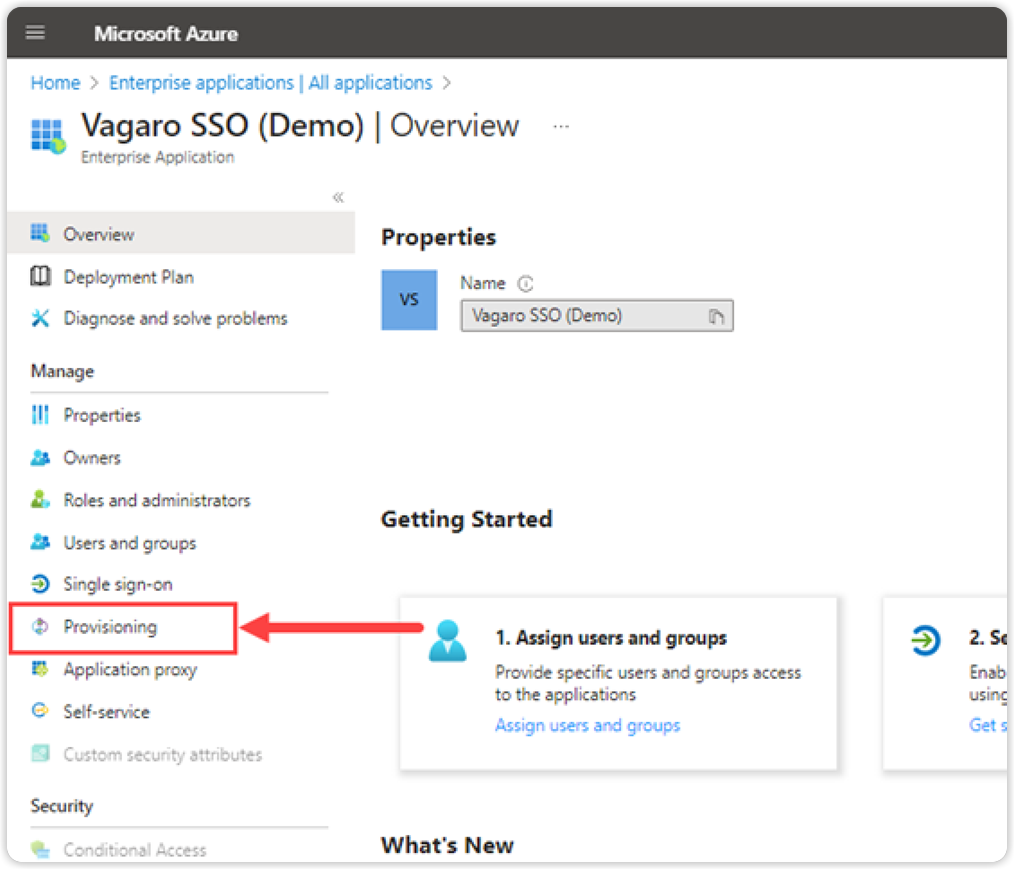Open Properties under Manage
Screen dimensions: 1015x870
pos(102,415)
